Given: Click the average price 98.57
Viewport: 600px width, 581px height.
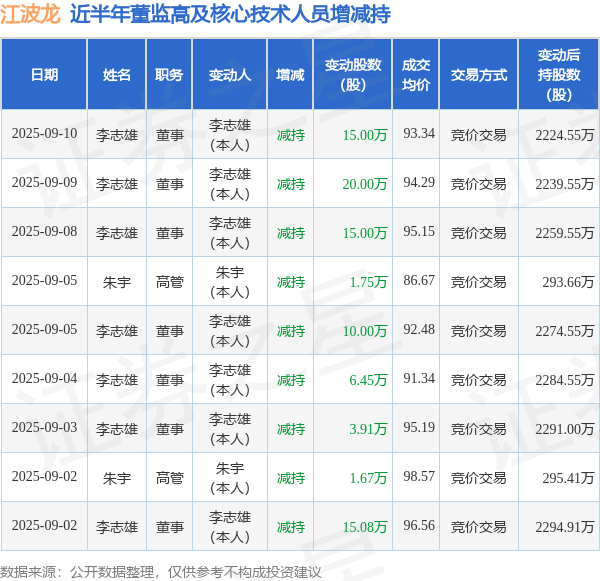Looking at the screenshot, I should tap(419, 477).
